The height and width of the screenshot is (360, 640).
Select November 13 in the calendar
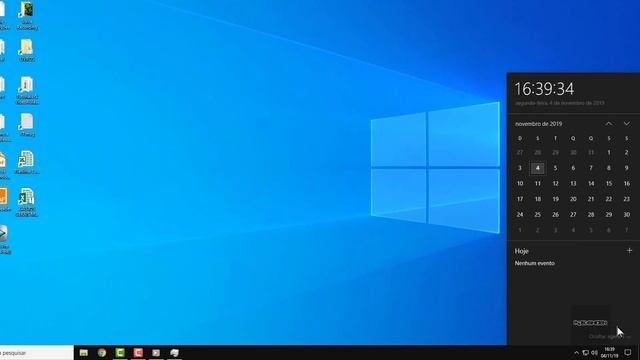click(573, 184)
